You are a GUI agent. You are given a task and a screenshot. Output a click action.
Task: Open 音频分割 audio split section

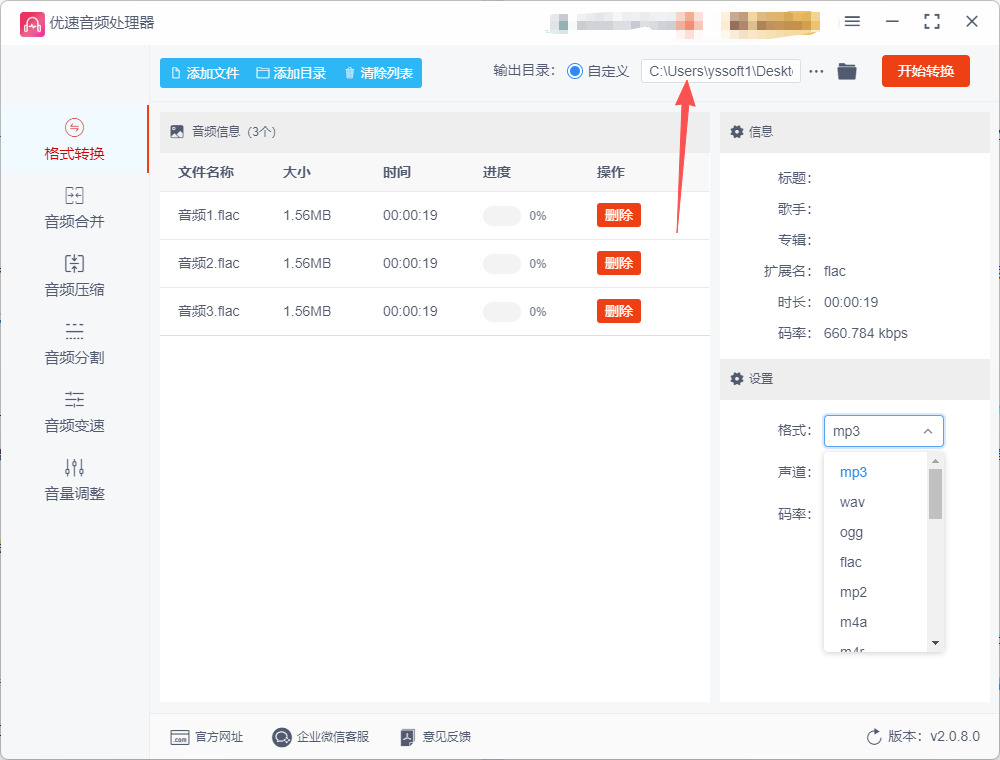74,344
